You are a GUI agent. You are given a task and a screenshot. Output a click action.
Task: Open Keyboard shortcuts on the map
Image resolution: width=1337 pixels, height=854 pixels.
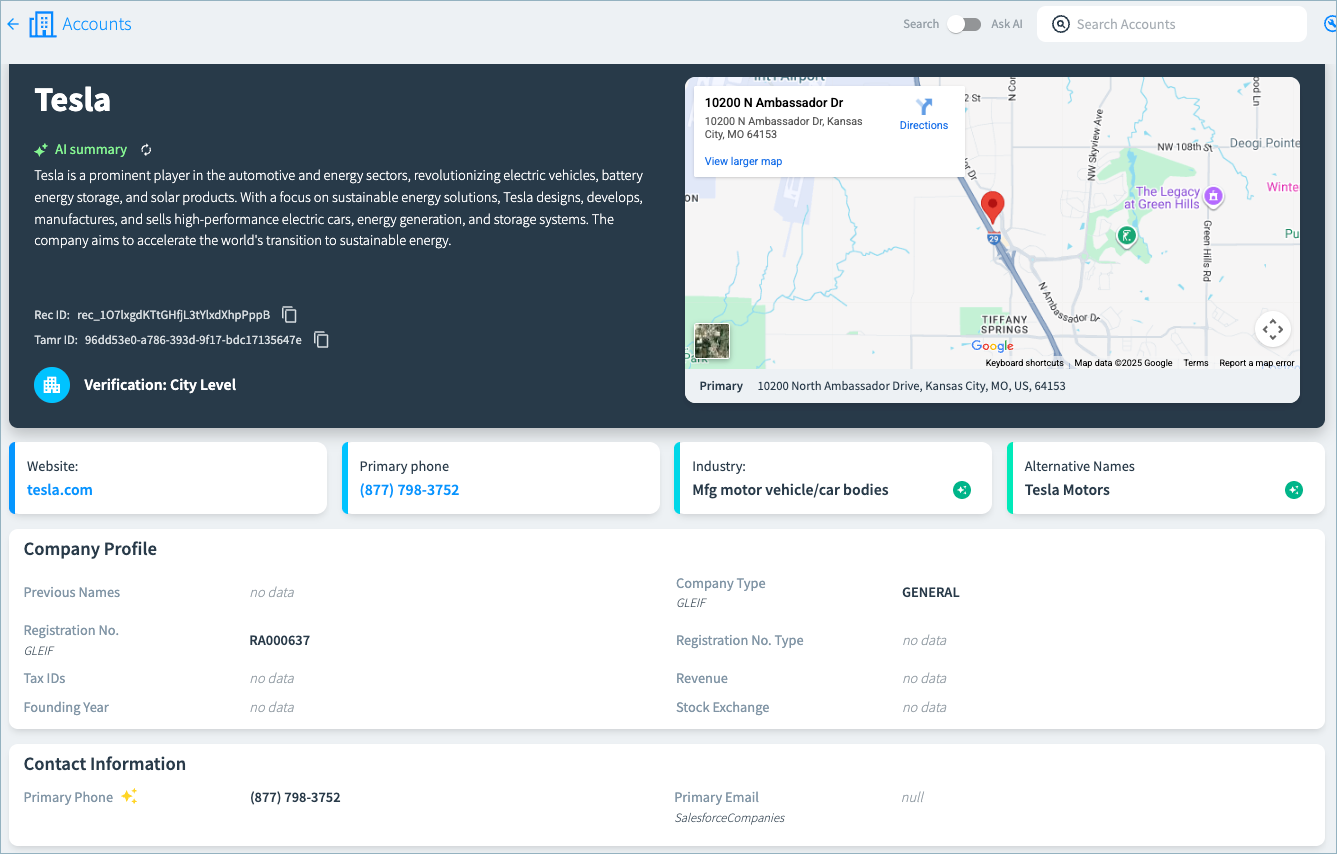(x=1024, y=363)
